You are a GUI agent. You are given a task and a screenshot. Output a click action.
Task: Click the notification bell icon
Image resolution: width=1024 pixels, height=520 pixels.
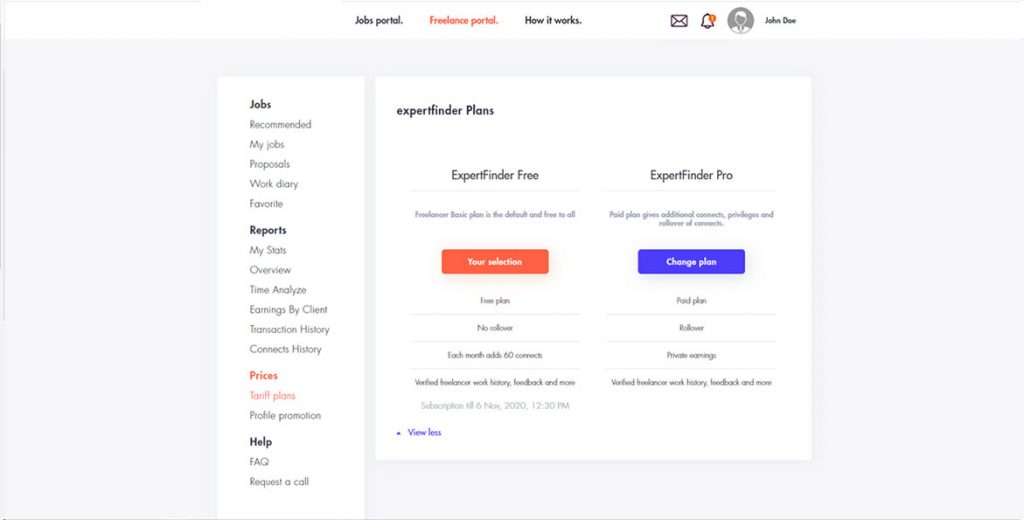(x=708, y=21)
